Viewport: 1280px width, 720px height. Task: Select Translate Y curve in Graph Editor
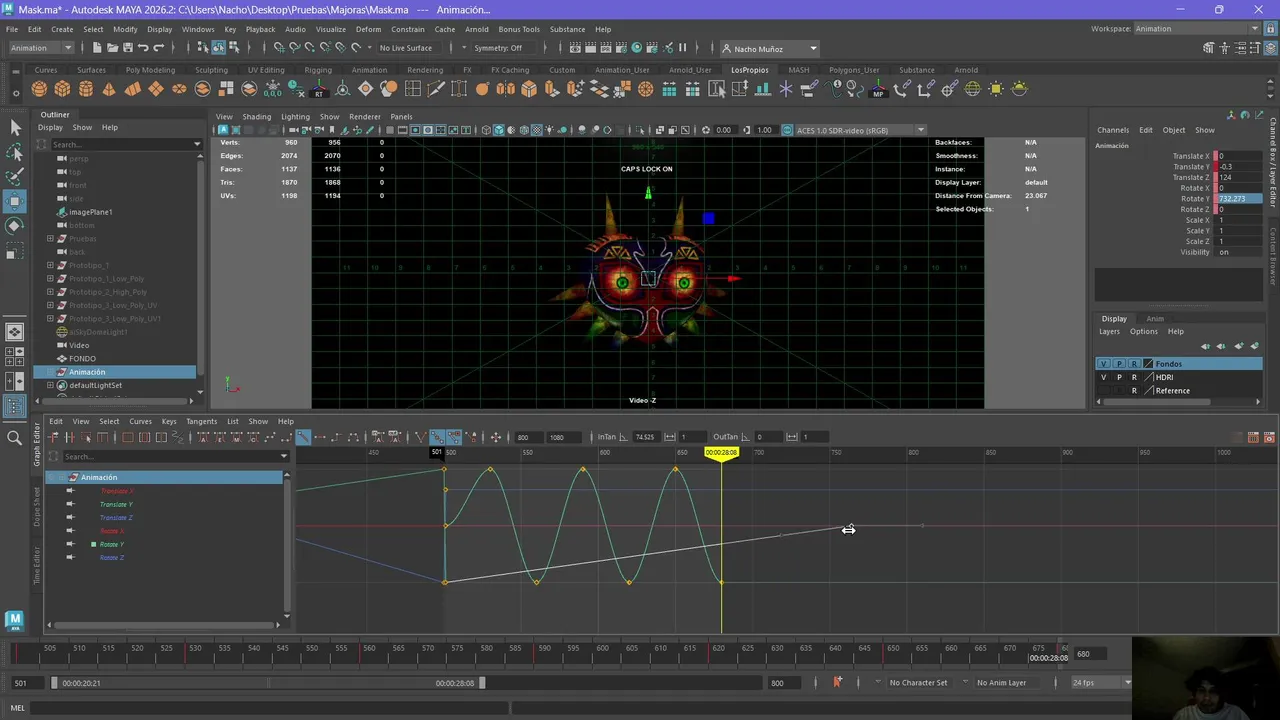point(116,504)
